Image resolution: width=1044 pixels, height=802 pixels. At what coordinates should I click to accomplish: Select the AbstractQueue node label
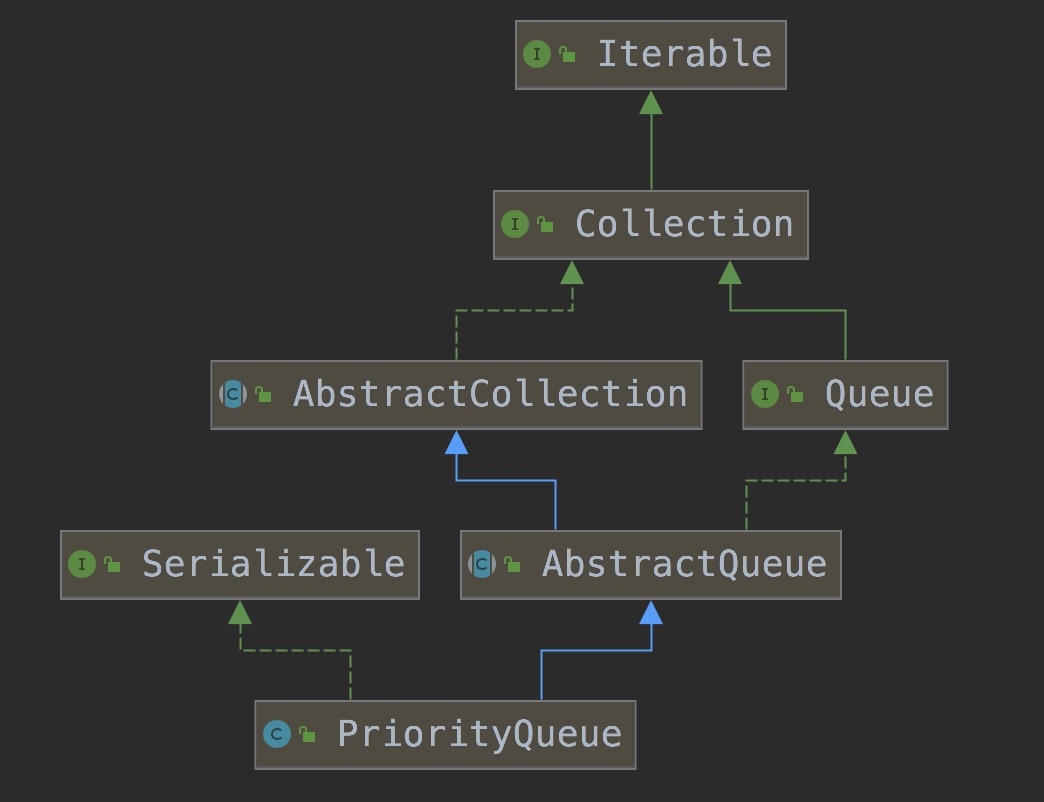684,564
